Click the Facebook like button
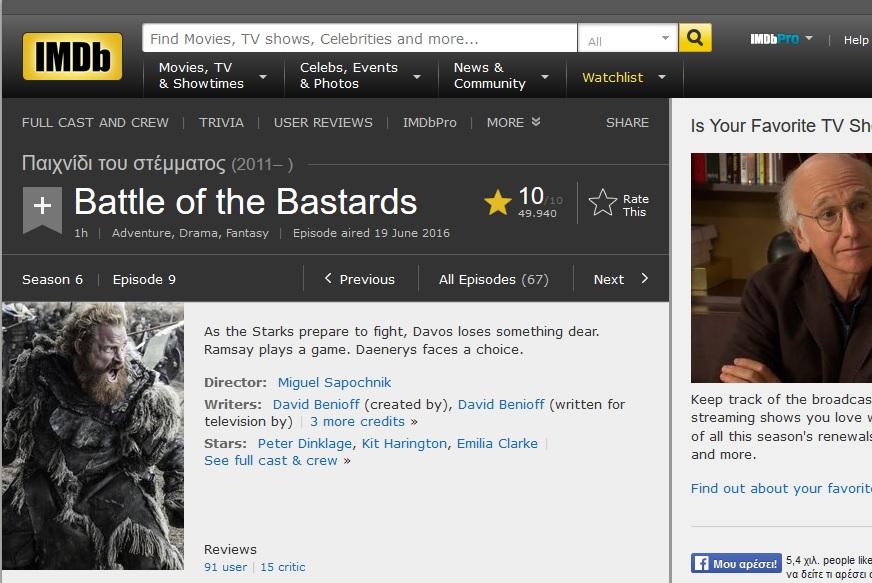The image size is (872, 583). point(736,563)
